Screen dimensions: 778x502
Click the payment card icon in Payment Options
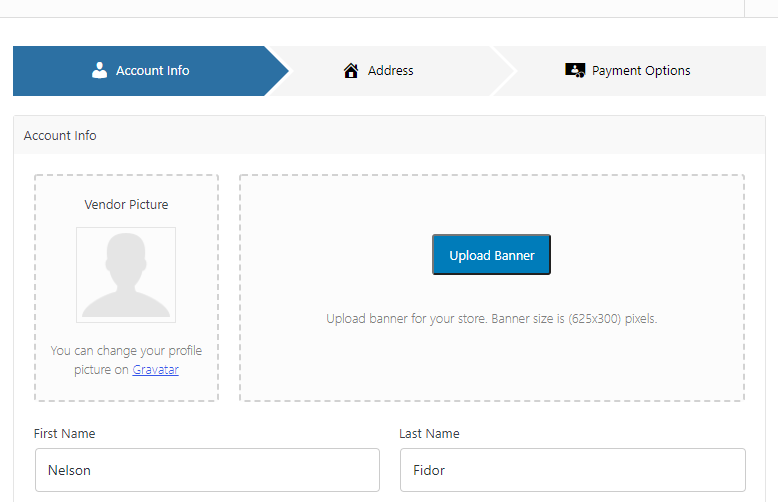[x=575, y=70]
